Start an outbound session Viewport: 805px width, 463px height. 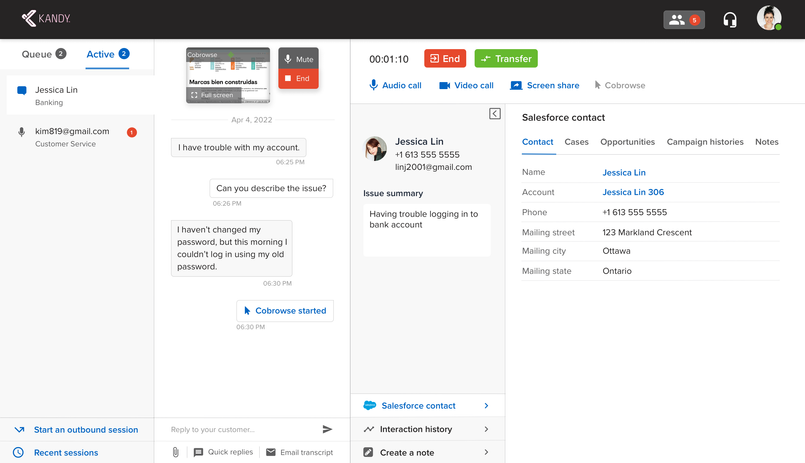point(77,430)
